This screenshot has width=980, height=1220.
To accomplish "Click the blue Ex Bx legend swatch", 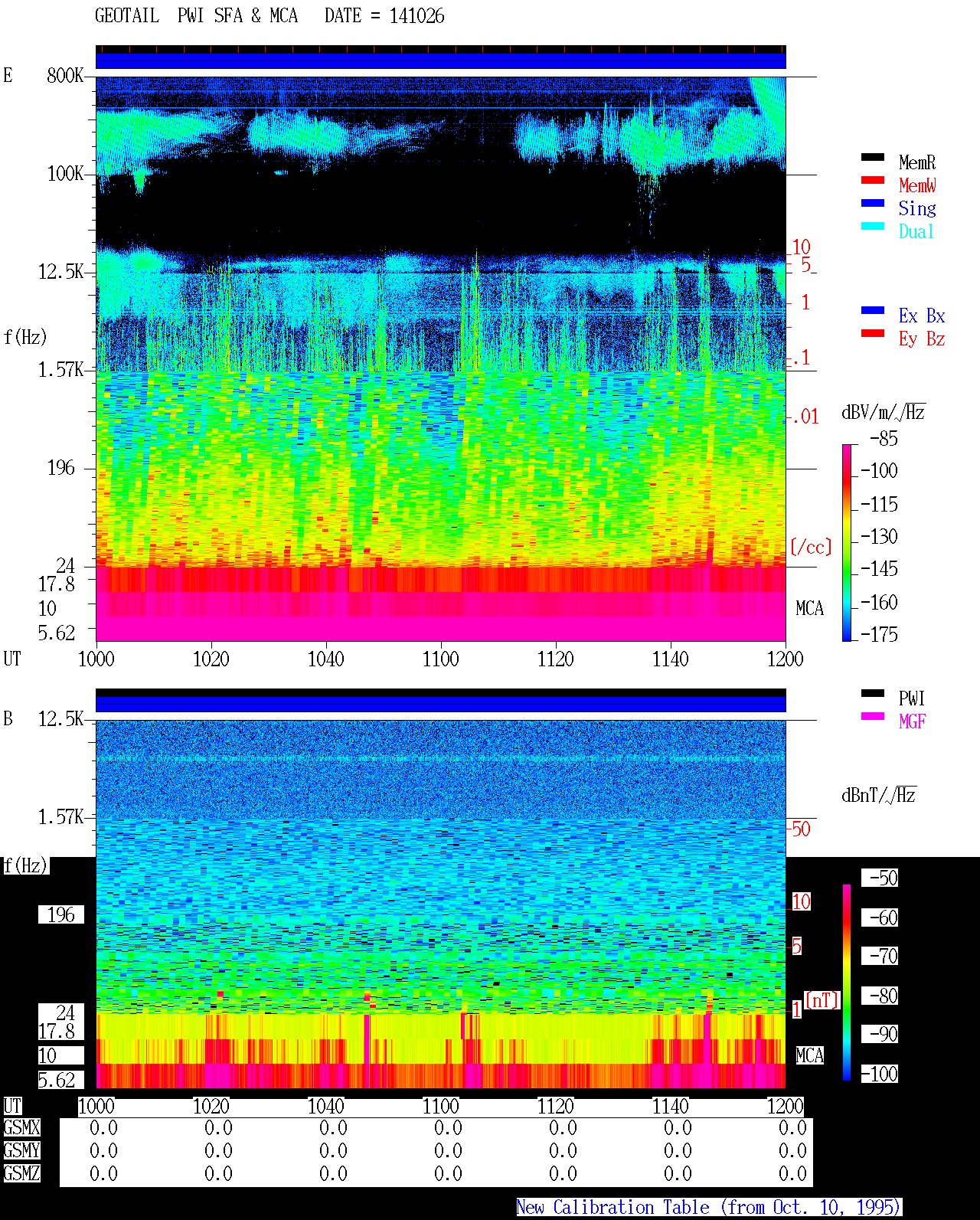I will pyautogui.click(x=873, y=311).
